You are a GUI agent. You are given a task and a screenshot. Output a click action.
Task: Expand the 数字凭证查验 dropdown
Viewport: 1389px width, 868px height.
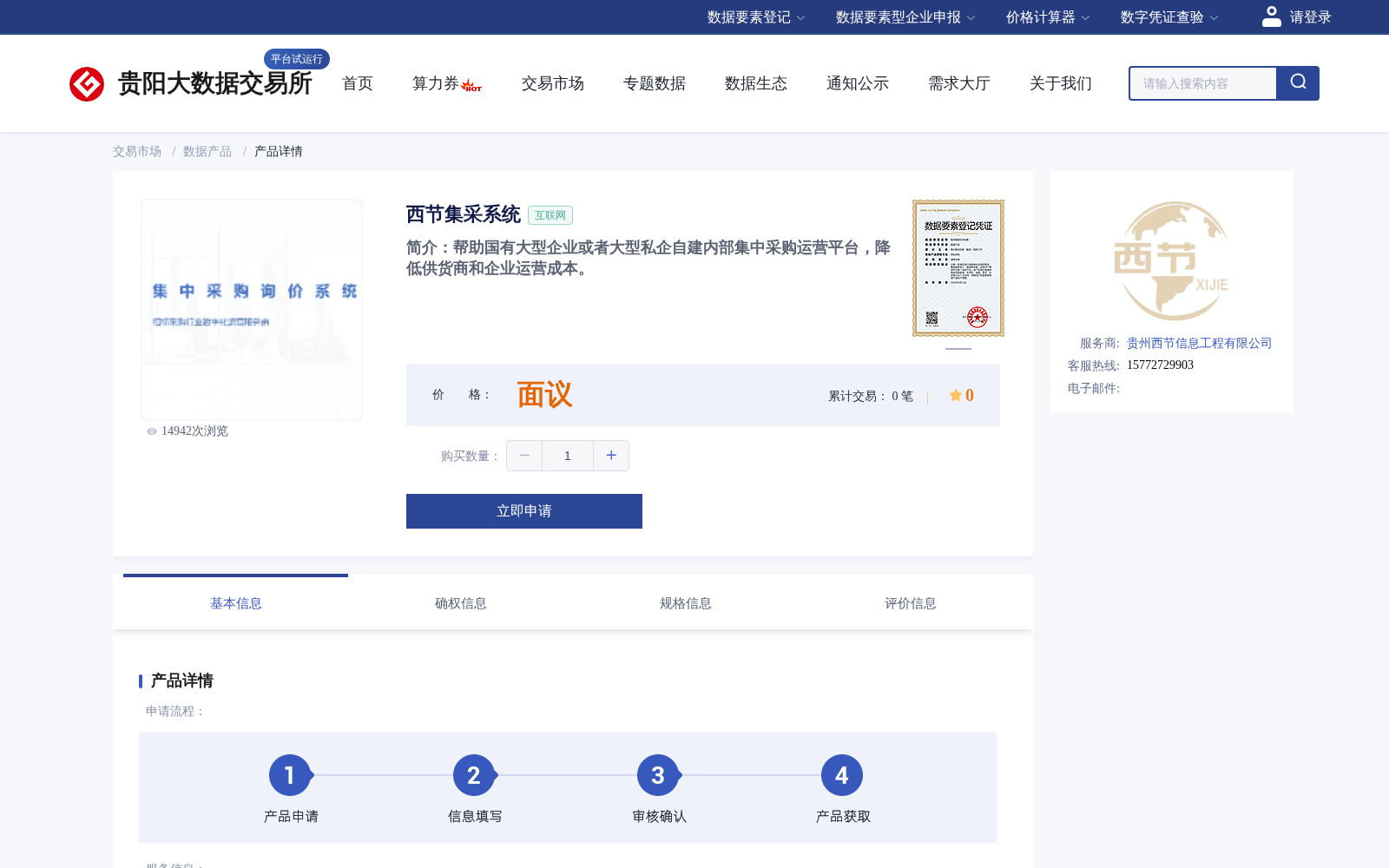coord(1169,17)
